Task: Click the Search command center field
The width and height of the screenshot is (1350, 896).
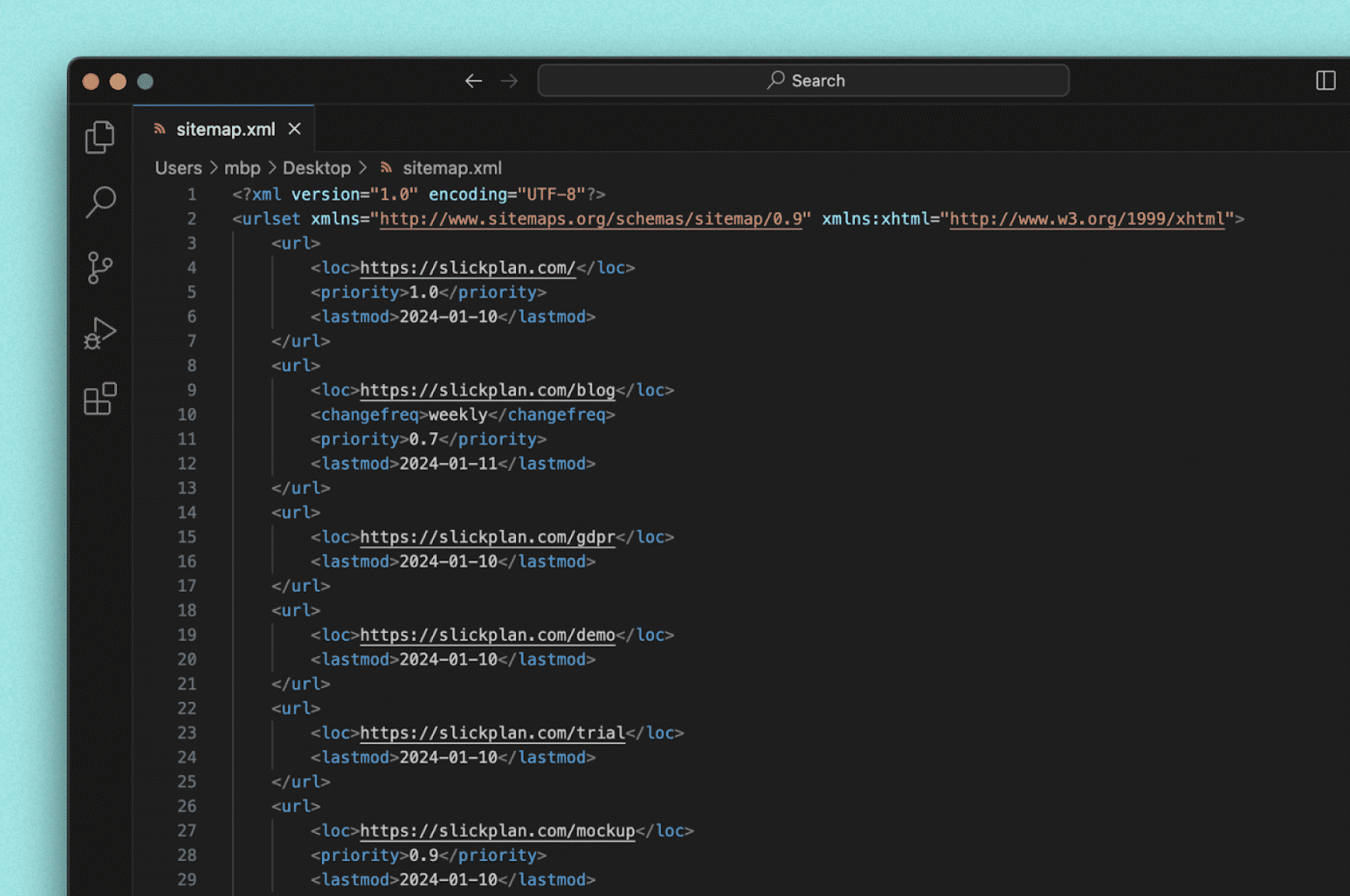Action: point(803,81)
